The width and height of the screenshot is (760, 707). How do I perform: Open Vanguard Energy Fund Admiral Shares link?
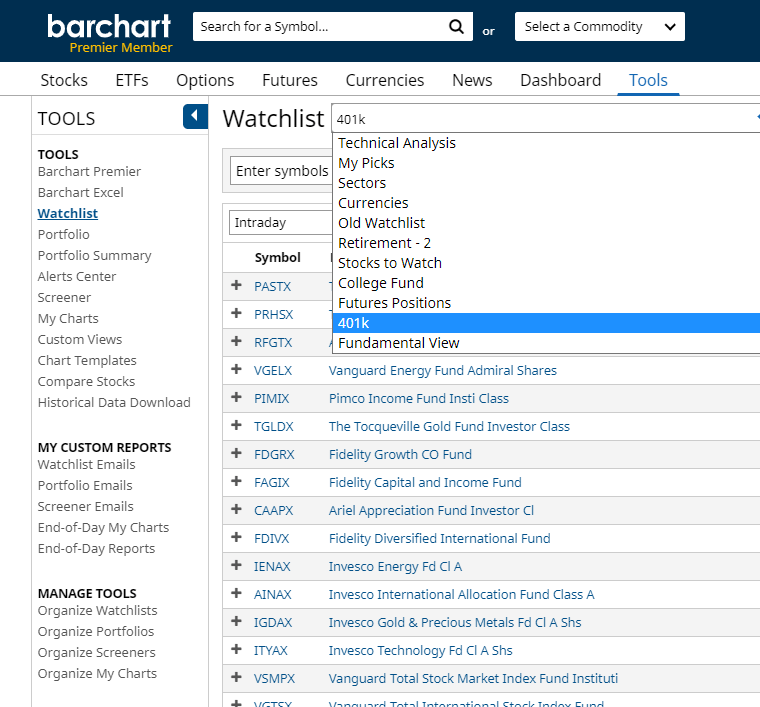point(443,370)
